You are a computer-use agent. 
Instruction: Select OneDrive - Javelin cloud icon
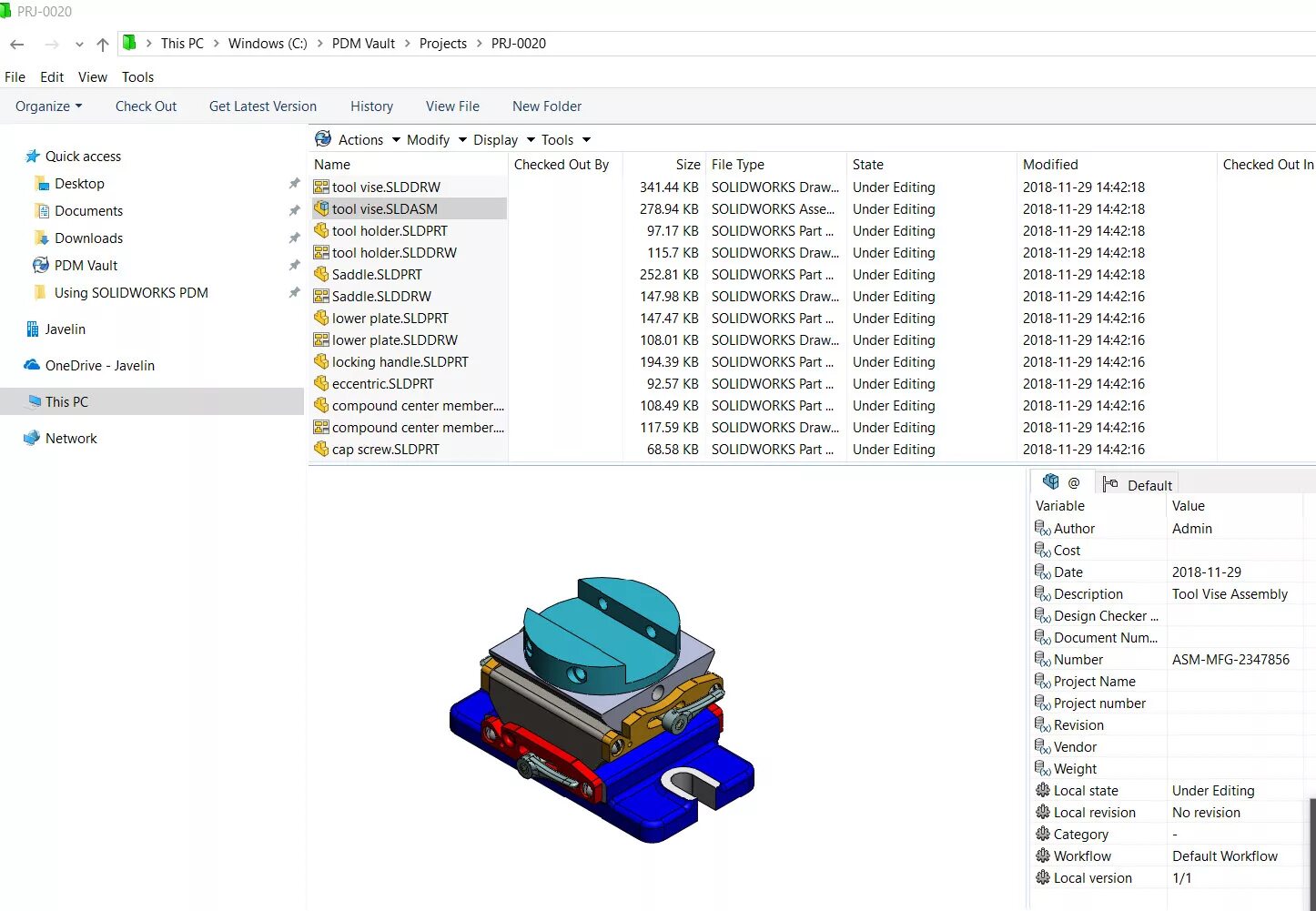coord(32,365)
